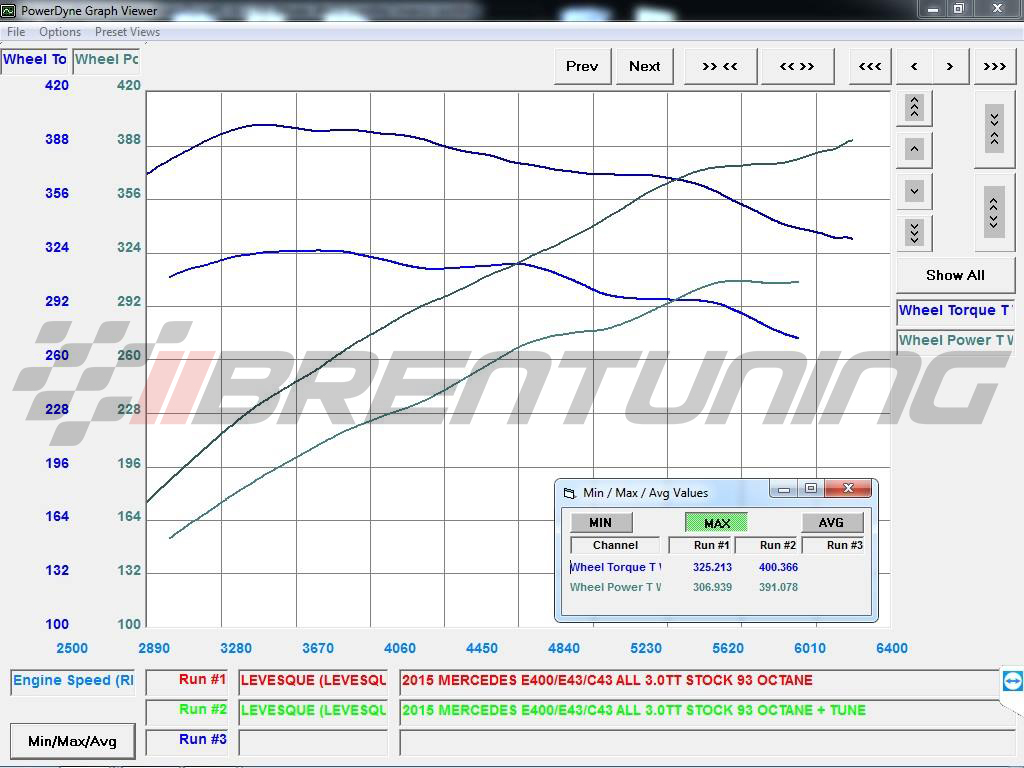
Task: Click the value 391.078
Action: pyautogui.click(x=778, y=587)
